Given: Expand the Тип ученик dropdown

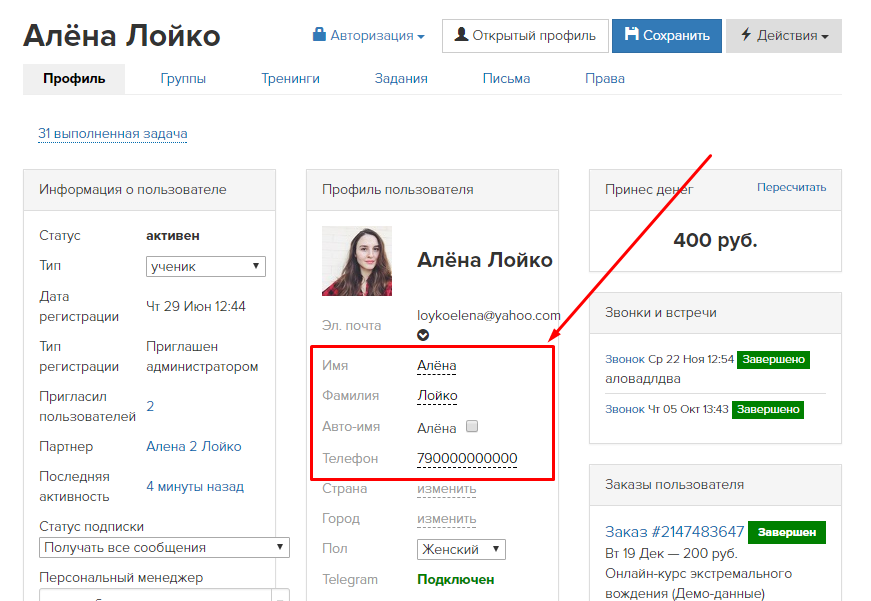Looking at the screenshot, I should pos(206,266).
